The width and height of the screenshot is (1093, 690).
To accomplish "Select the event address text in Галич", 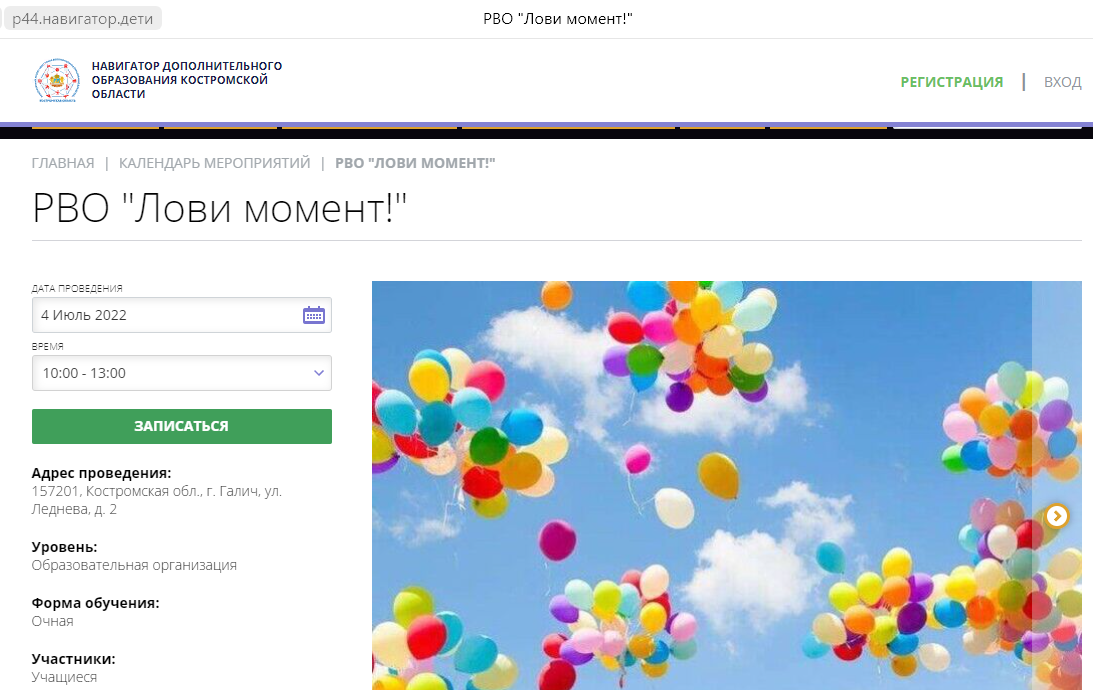I will click(x=157, y=500).
